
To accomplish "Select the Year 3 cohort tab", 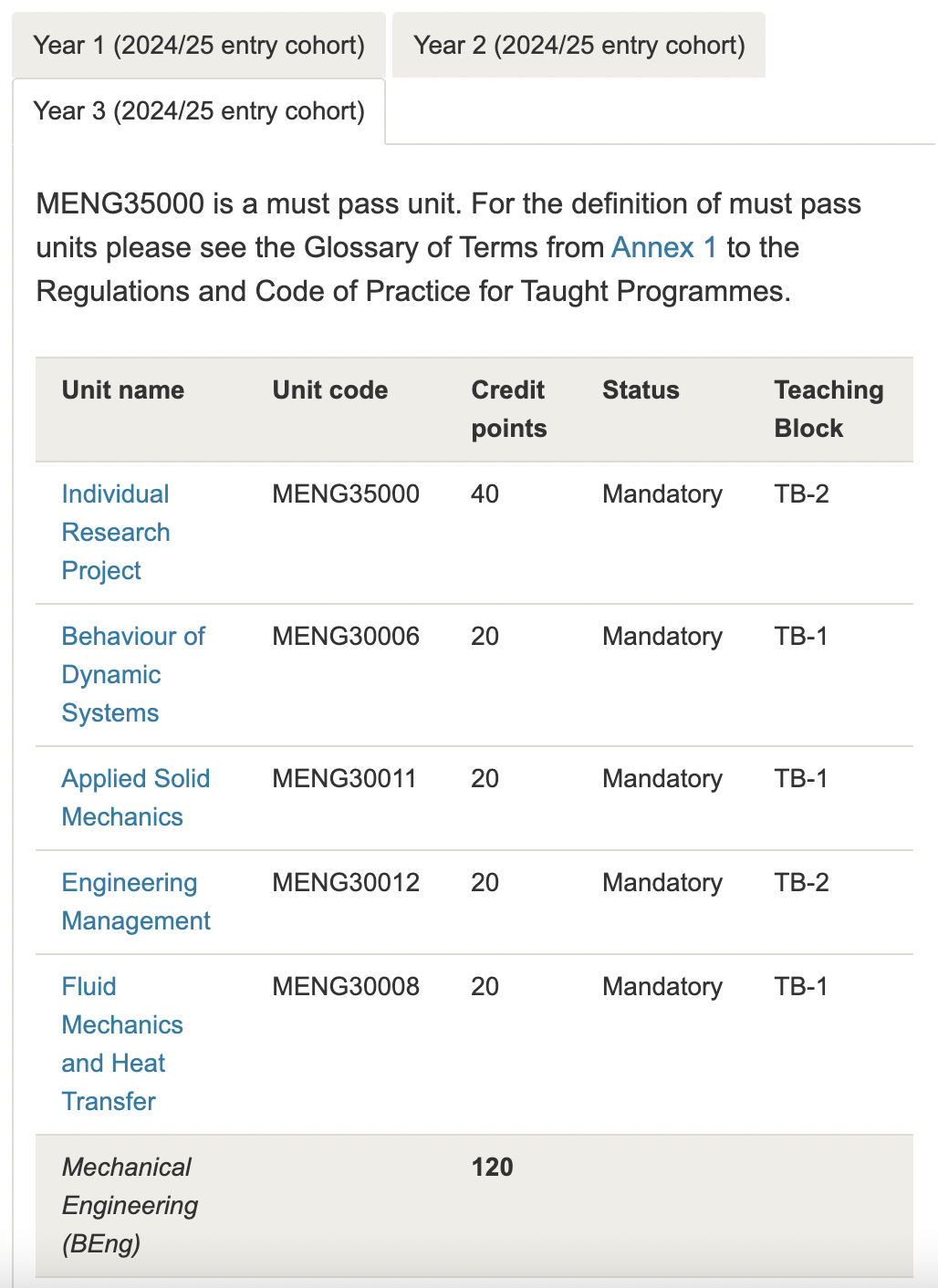I will [199, 111].
